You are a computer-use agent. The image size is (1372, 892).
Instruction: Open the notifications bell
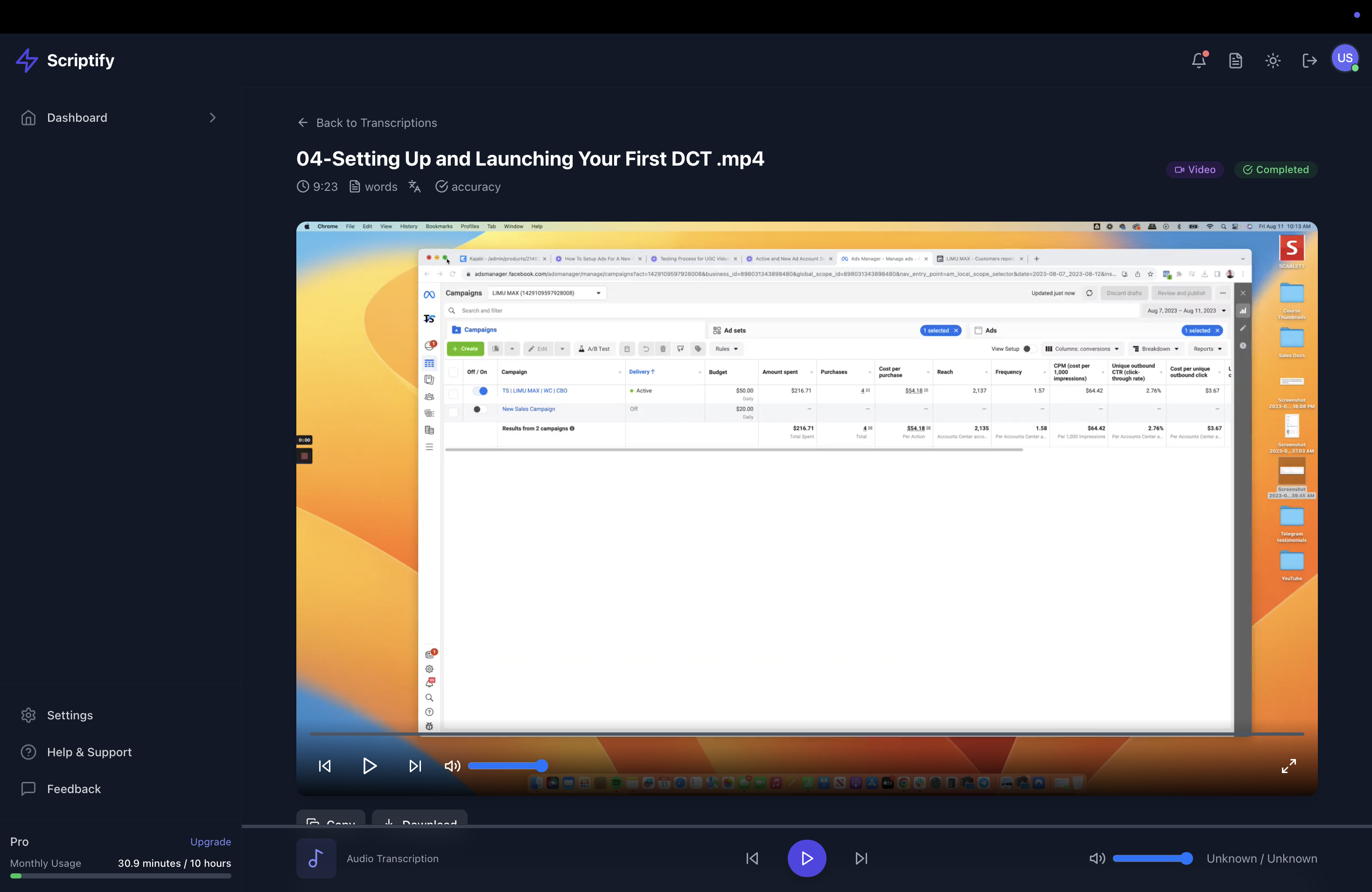(1198, 61)
